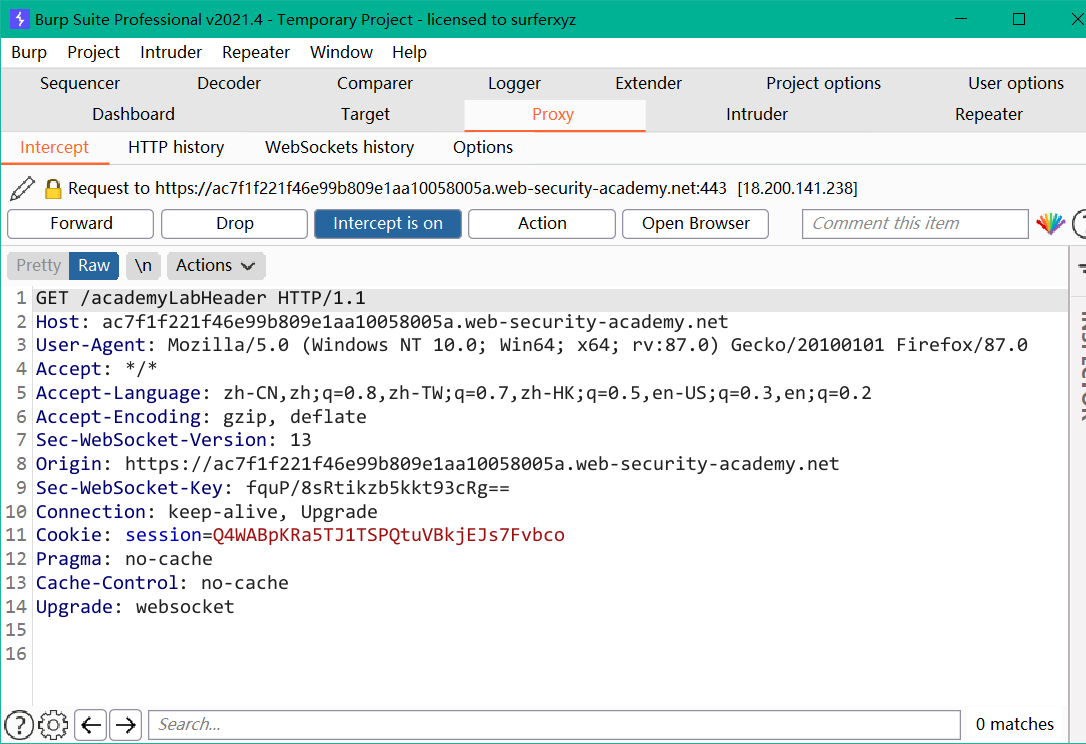Switch to Pretty view

pyautogui.click(x=38, y=265)
